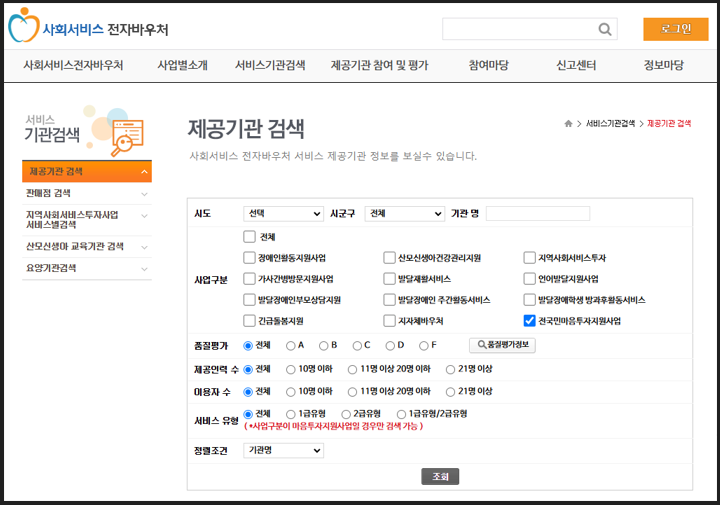Click the 조회 search button

point(440,477)
